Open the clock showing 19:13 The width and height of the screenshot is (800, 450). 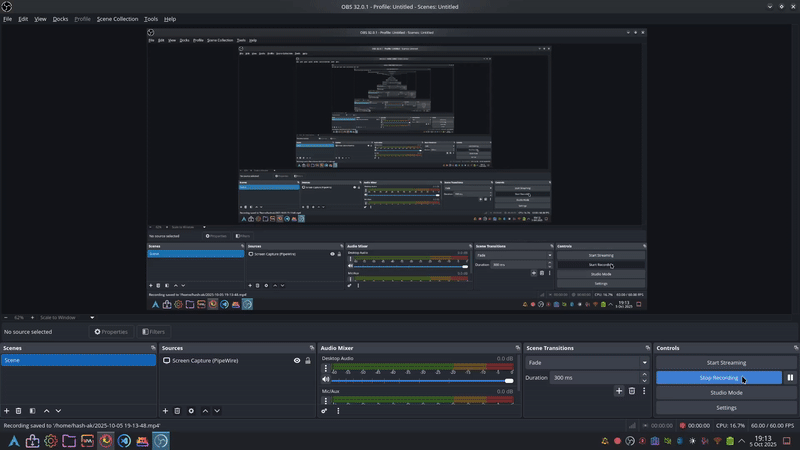click(x=763, y=441)
